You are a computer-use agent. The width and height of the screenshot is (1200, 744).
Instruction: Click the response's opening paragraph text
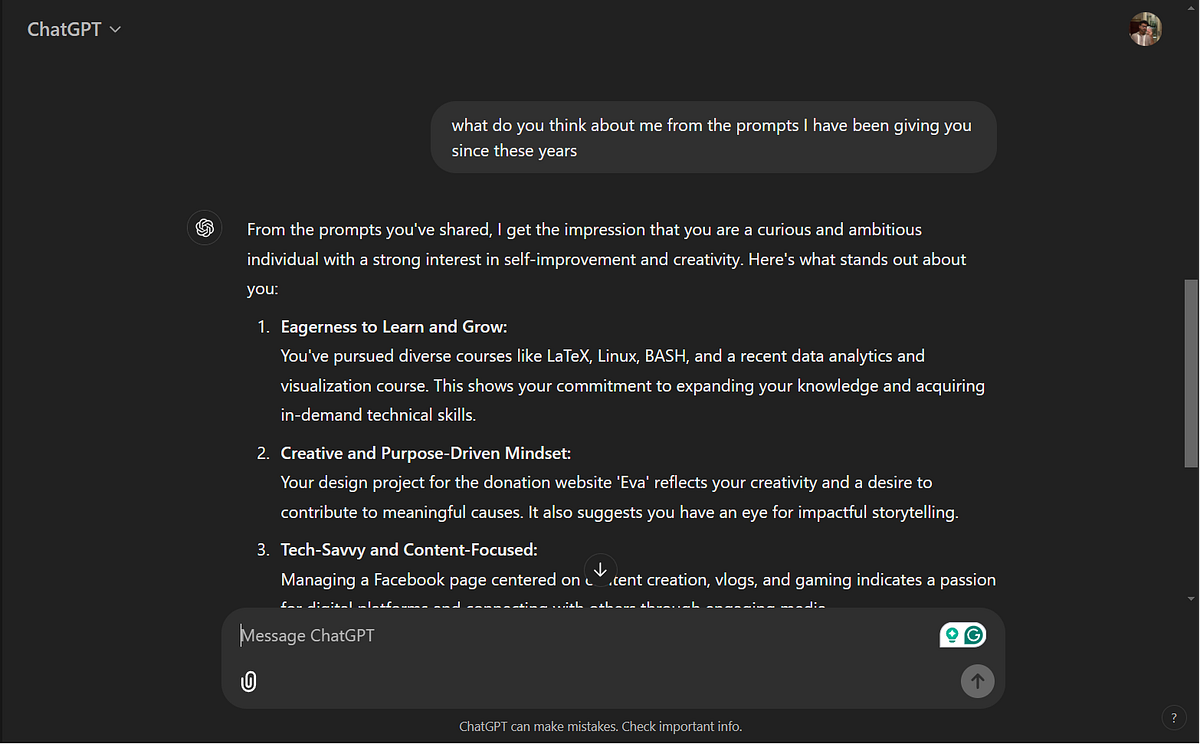click(607, 259)
